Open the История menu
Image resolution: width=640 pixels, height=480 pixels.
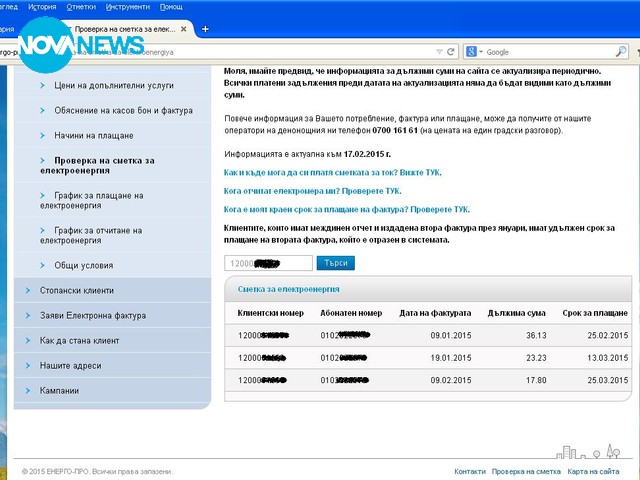pos(42,6)
